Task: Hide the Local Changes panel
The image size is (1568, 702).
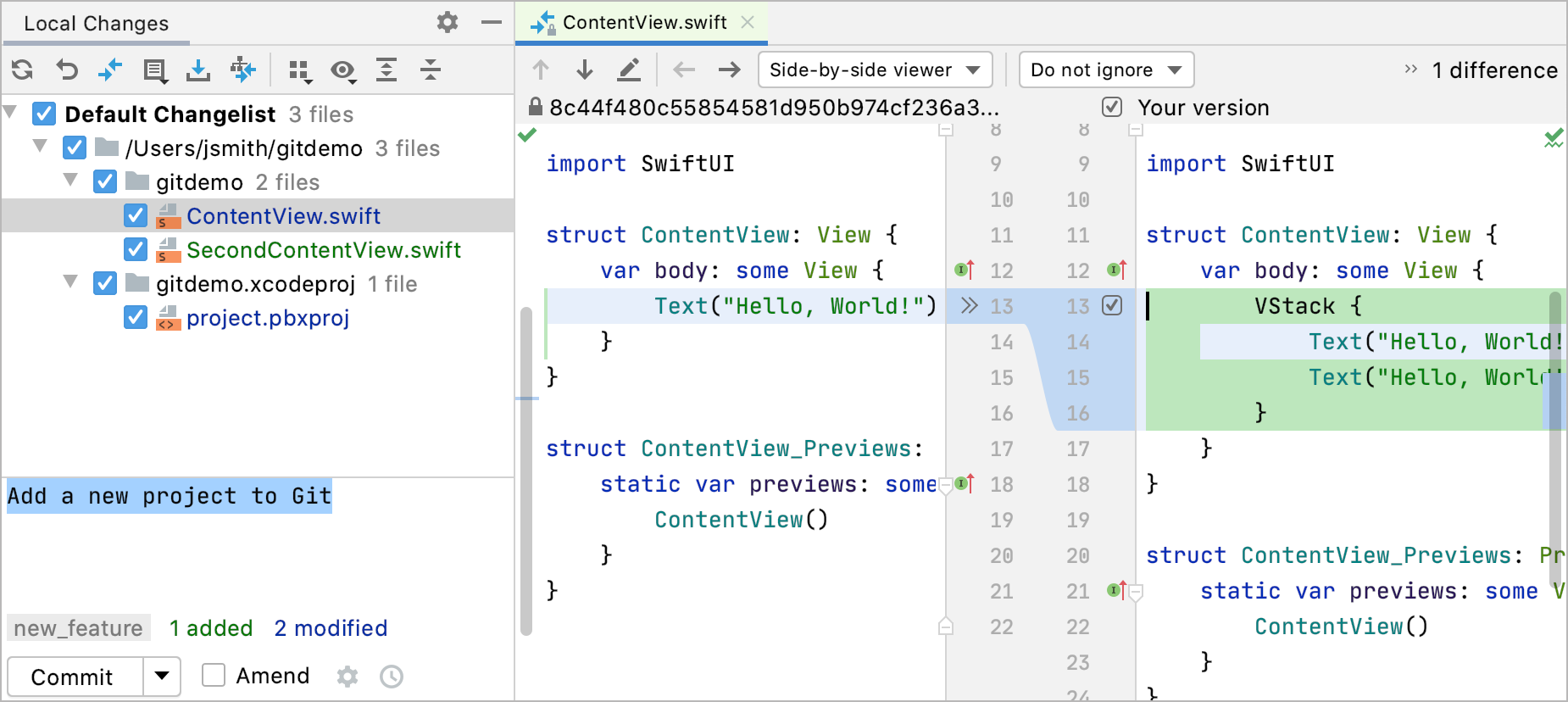Action: [x=492, y=23]
